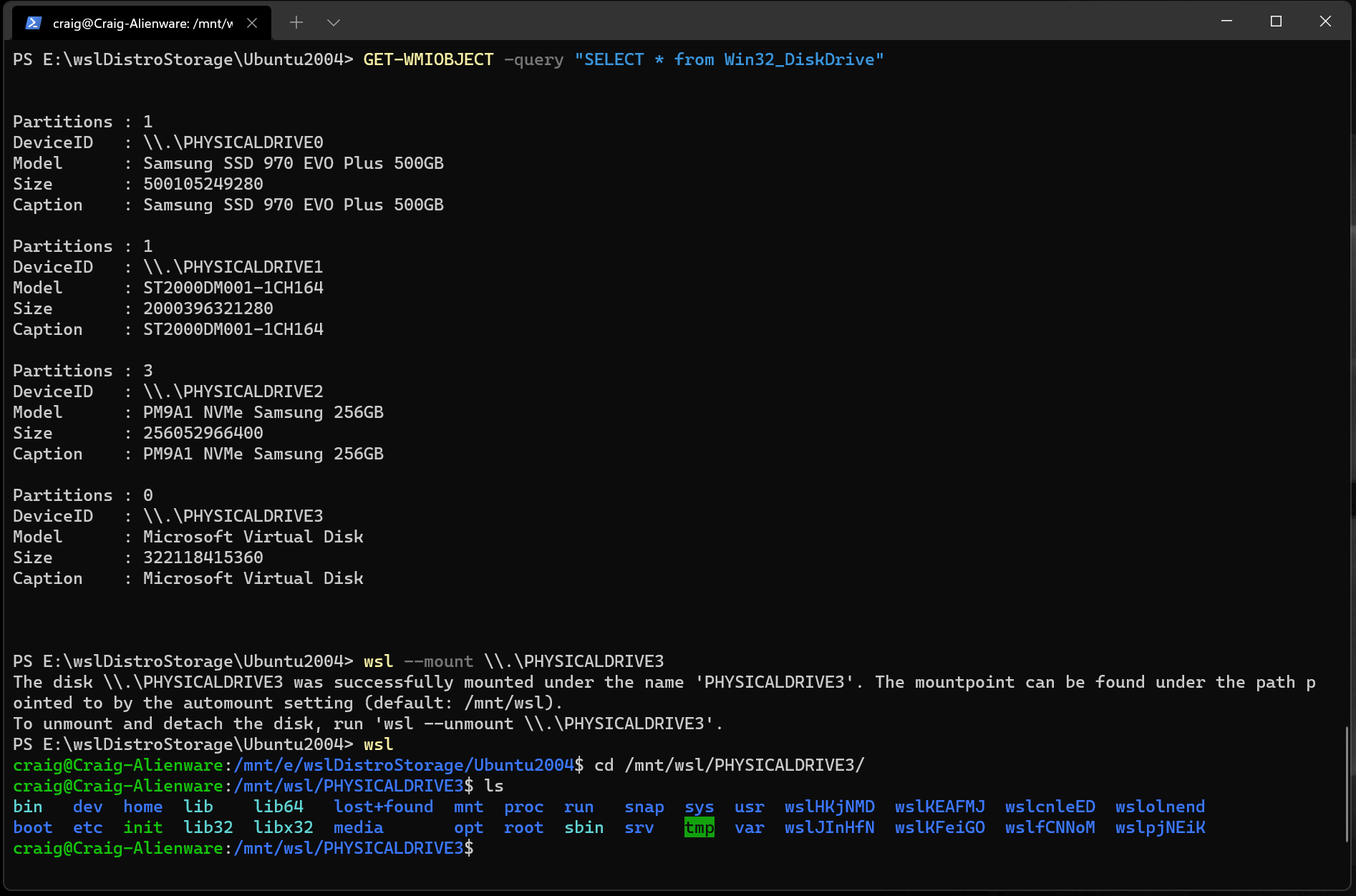Image resolution: width=1356 pixels, height=896 pixels.
Task: Click the wslHKjNMD folder name
Action: tap(829, 807)
